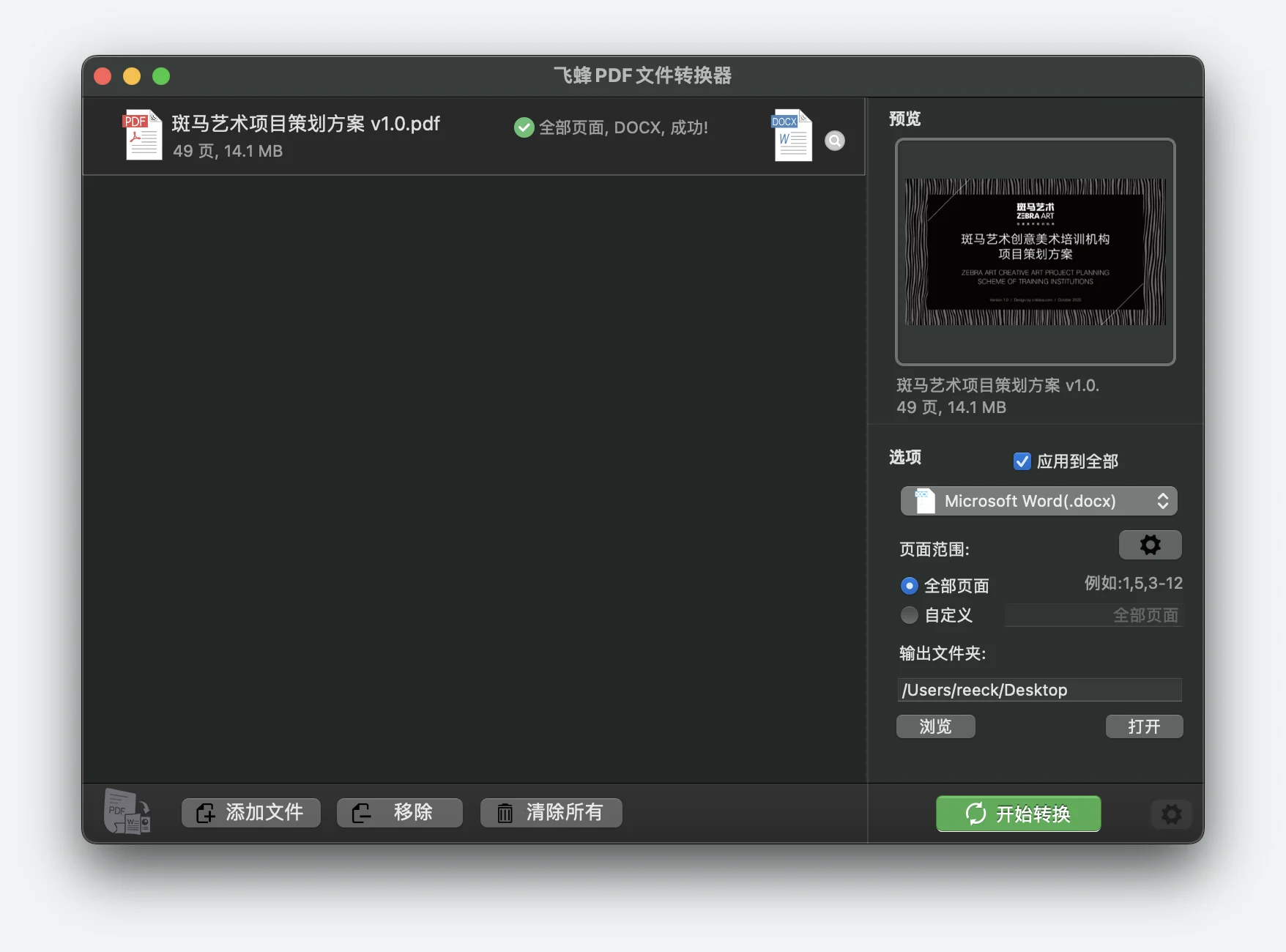Click the green success checkmark icon
The image size is (1286, 952).
[x=524, y=127]
